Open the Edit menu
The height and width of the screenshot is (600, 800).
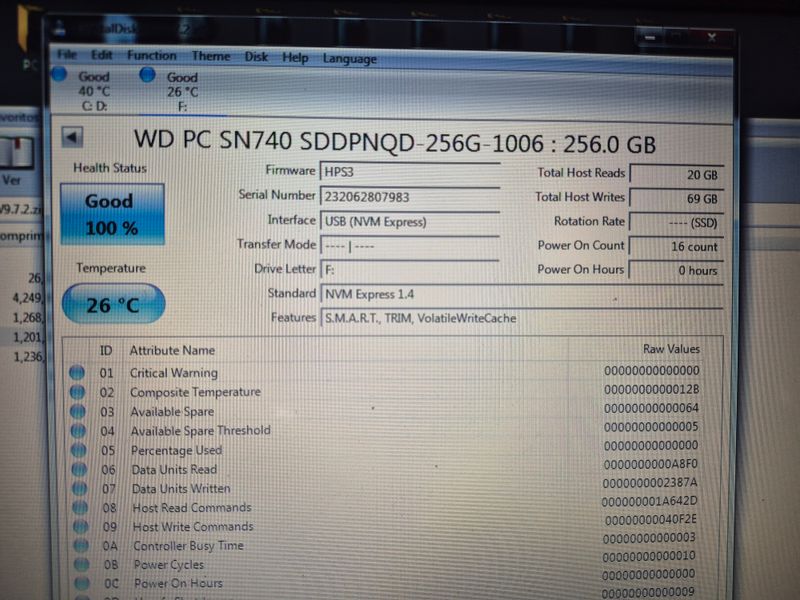[102, 55]
